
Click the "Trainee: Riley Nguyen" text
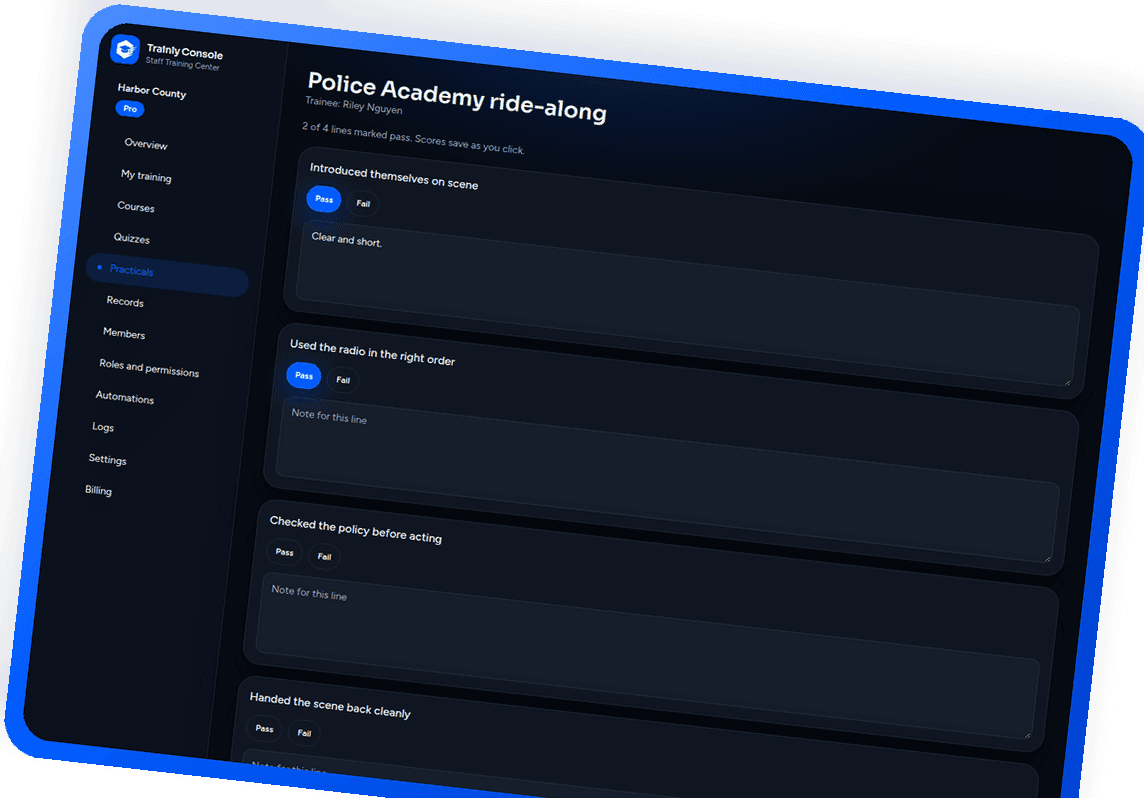[x=354, y=105]
